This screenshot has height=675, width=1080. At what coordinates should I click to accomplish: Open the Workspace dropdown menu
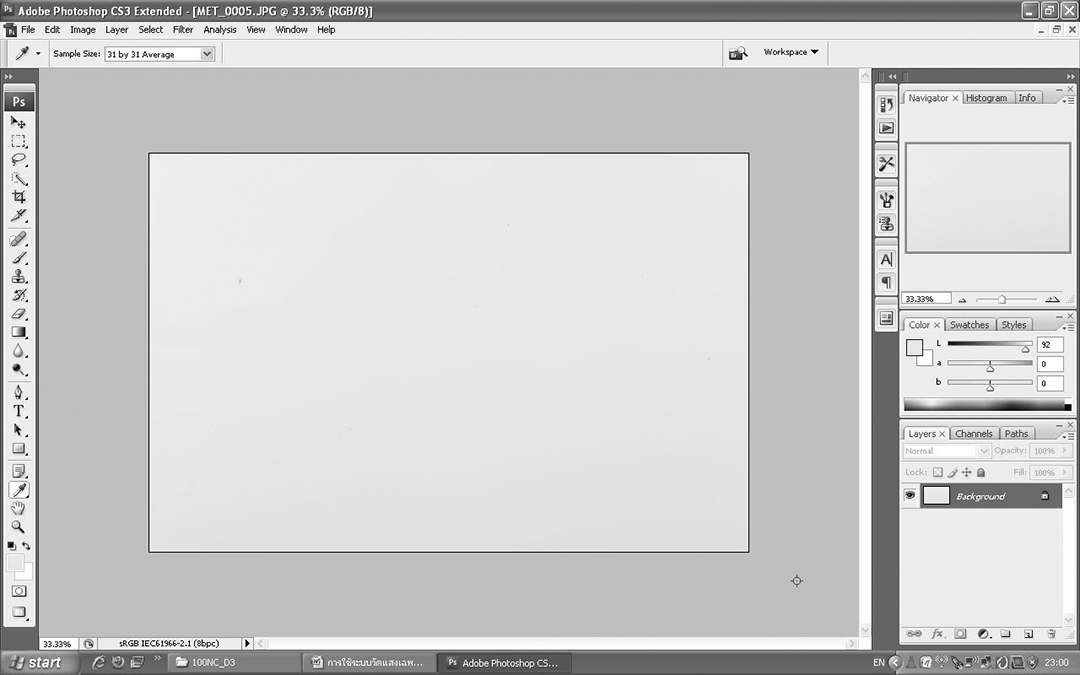(x=791, y=52)
